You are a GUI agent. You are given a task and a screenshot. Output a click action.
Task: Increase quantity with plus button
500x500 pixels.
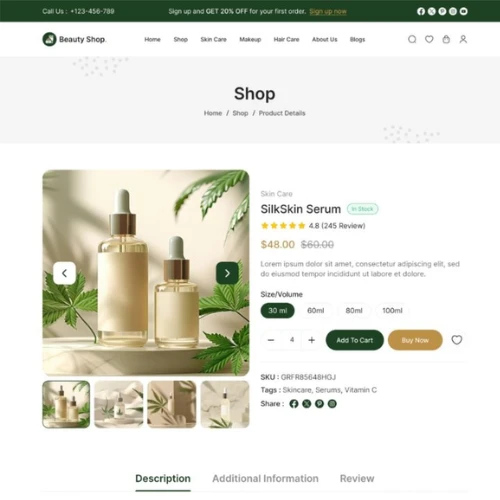point(312,340)
